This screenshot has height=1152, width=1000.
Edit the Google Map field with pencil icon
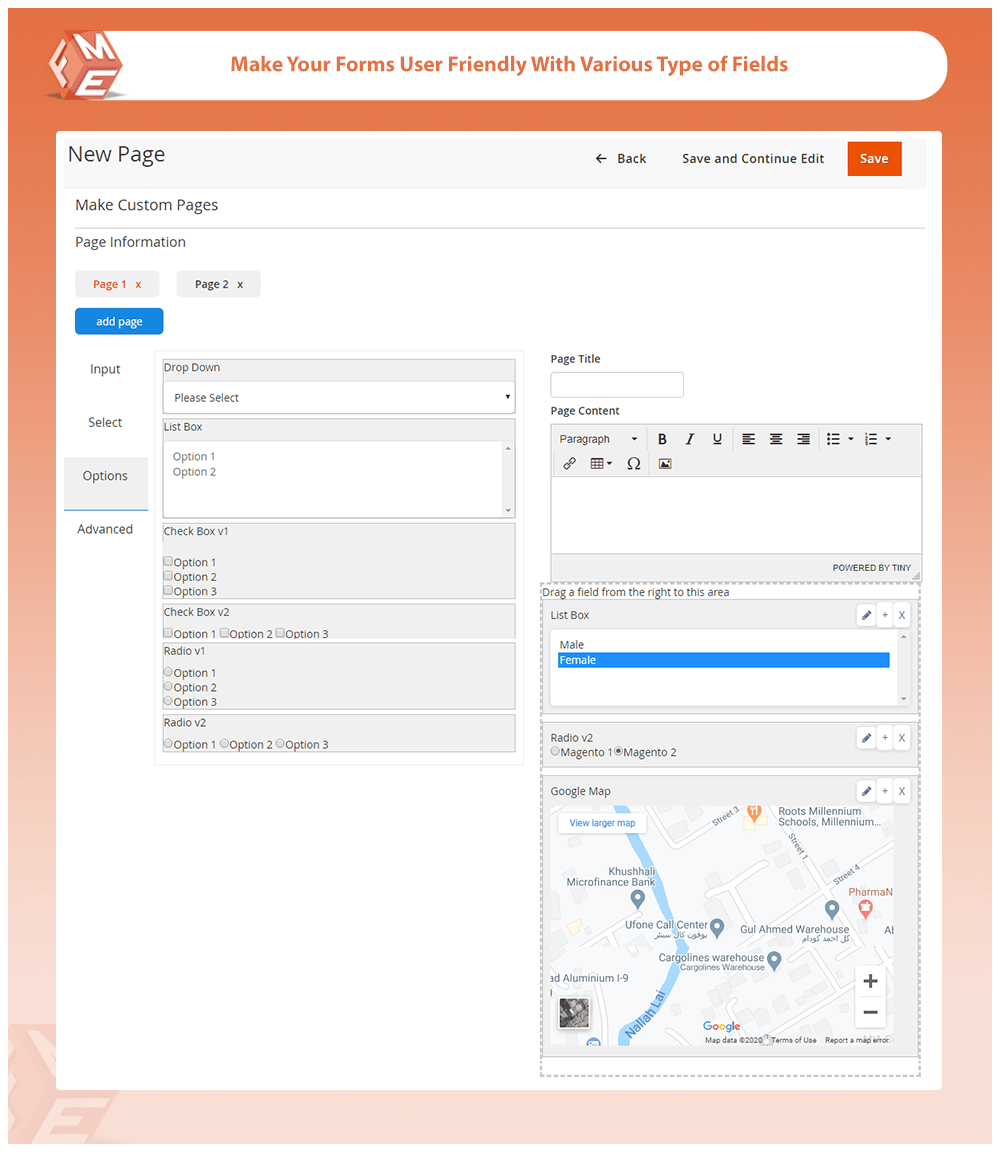click(866, 792)
